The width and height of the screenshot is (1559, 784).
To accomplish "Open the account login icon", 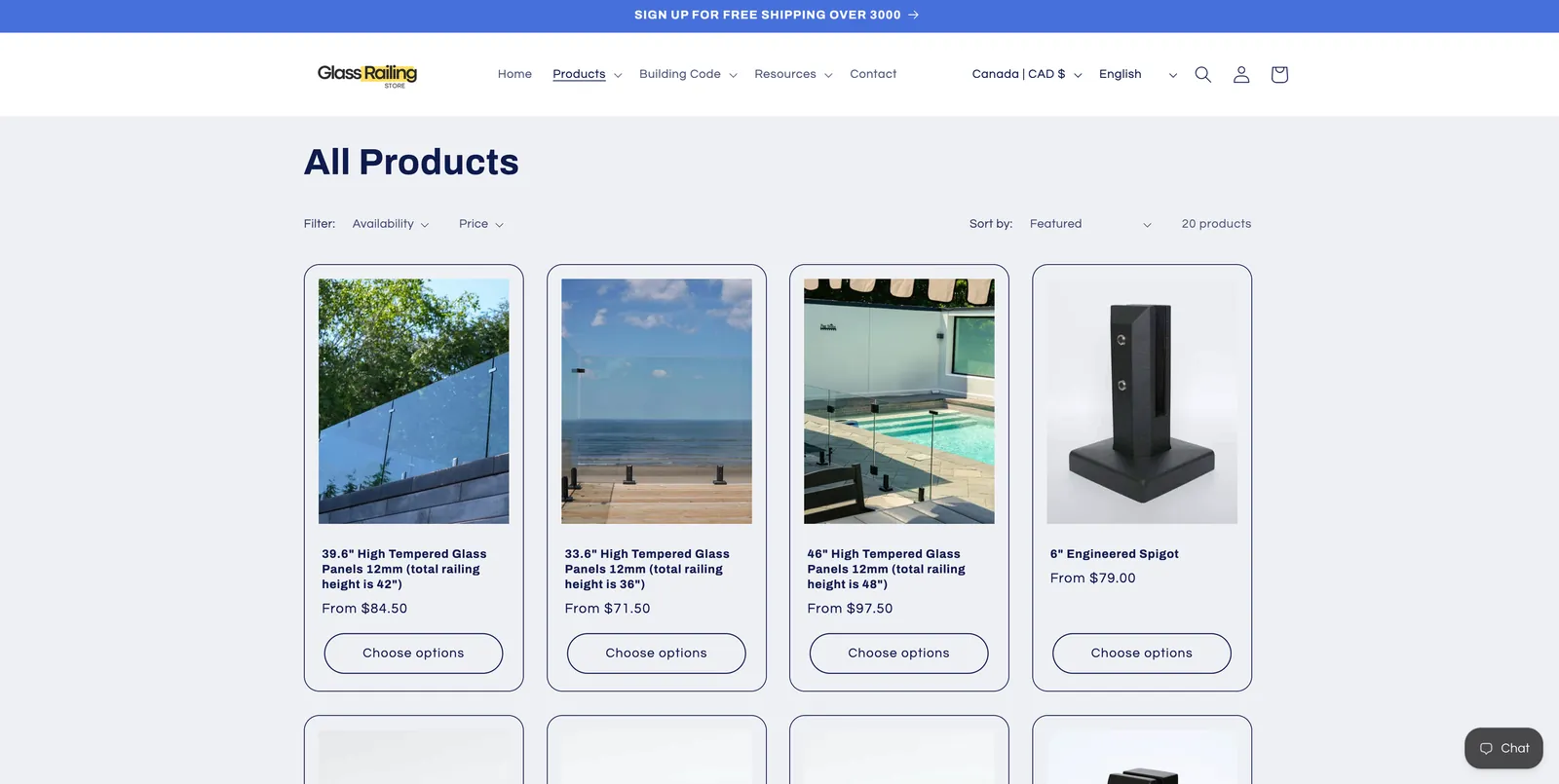I will tap(1241, 74).
